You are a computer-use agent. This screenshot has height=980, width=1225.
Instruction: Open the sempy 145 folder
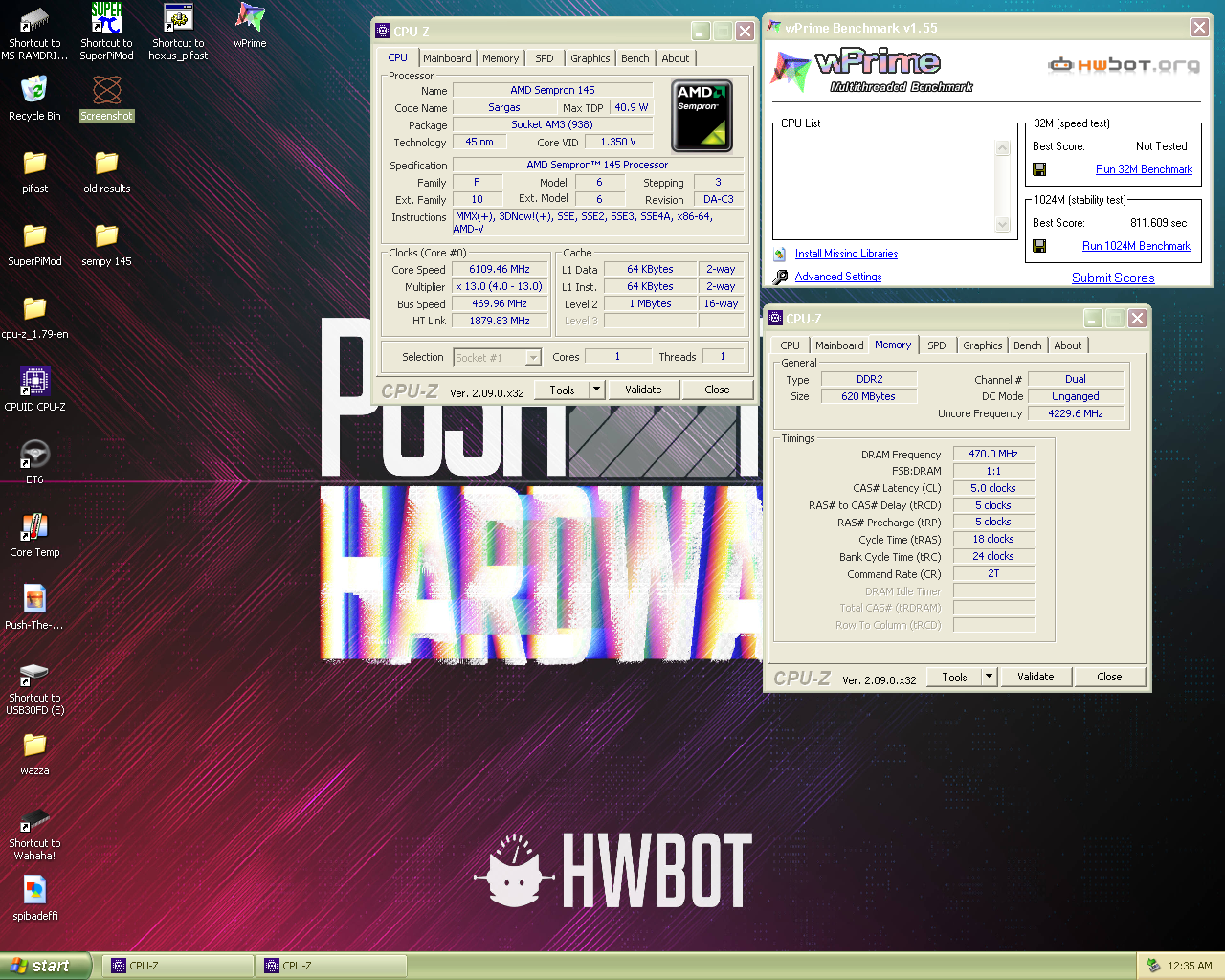coord(106,236)
